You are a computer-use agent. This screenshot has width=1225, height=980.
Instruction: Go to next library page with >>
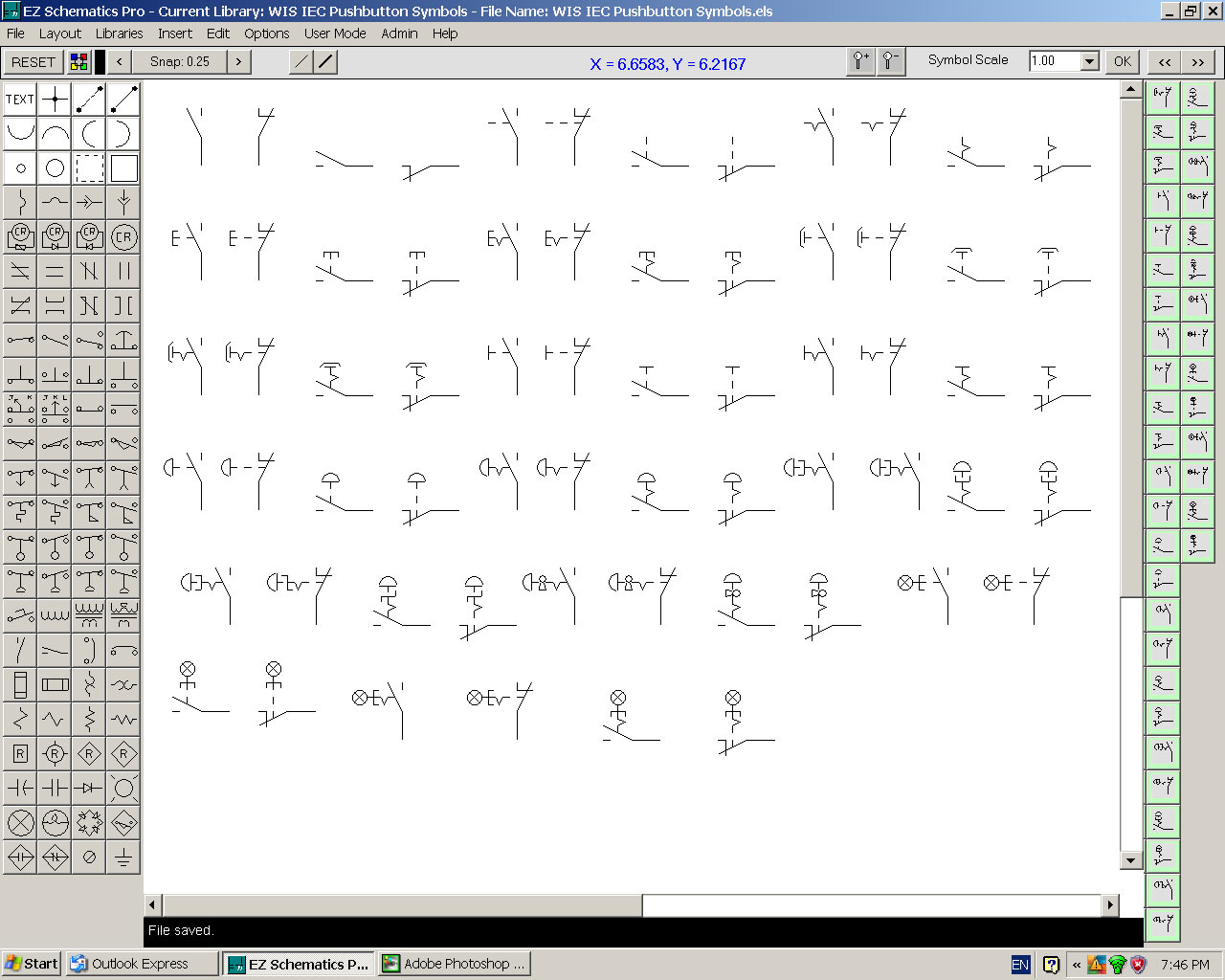coord(1198,61)
